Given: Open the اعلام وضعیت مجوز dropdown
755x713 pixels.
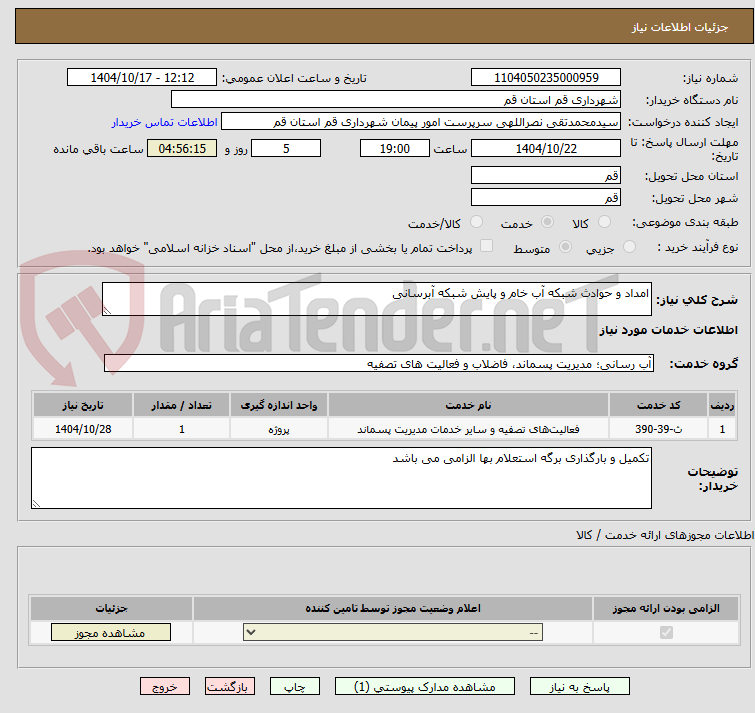Looking at the screenshot, I should [x=393, y=632].
